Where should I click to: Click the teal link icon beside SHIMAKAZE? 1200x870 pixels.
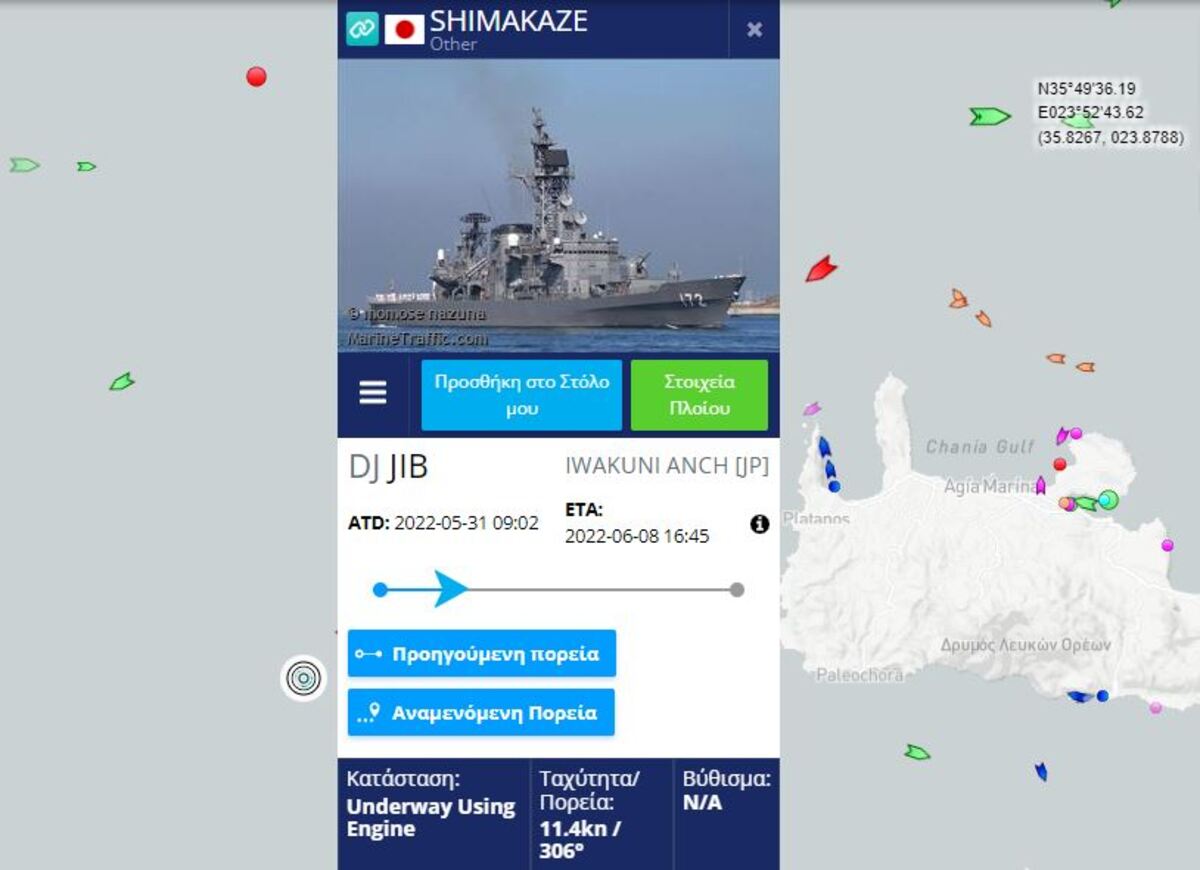point(362,29)
